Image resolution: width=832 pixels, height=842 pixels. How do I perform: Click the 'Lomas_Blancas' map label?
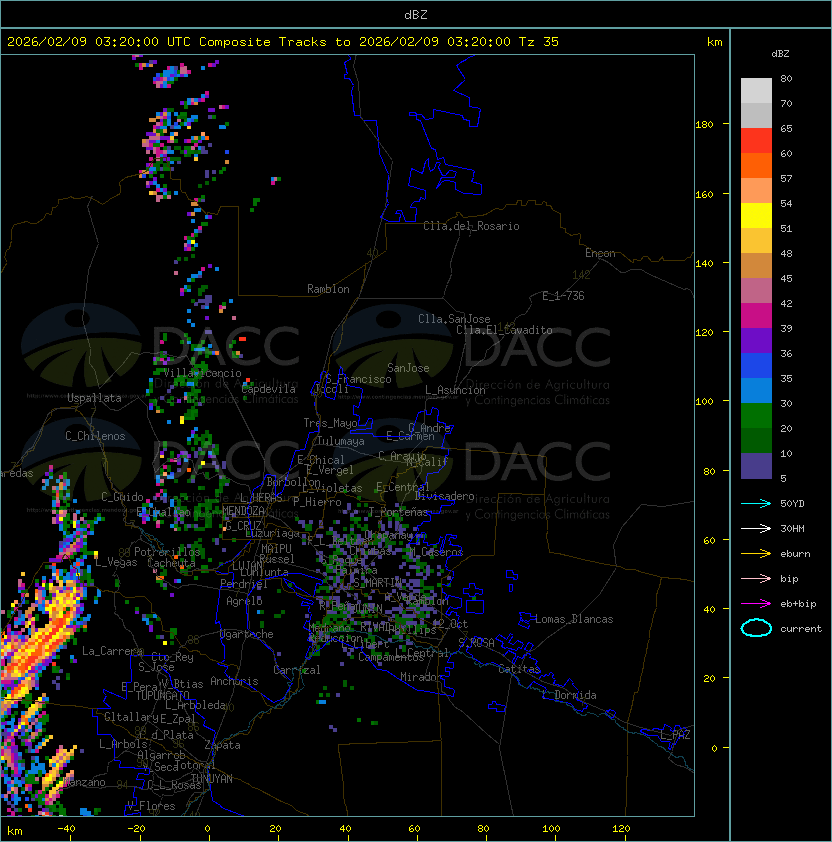tap(574, 619)
